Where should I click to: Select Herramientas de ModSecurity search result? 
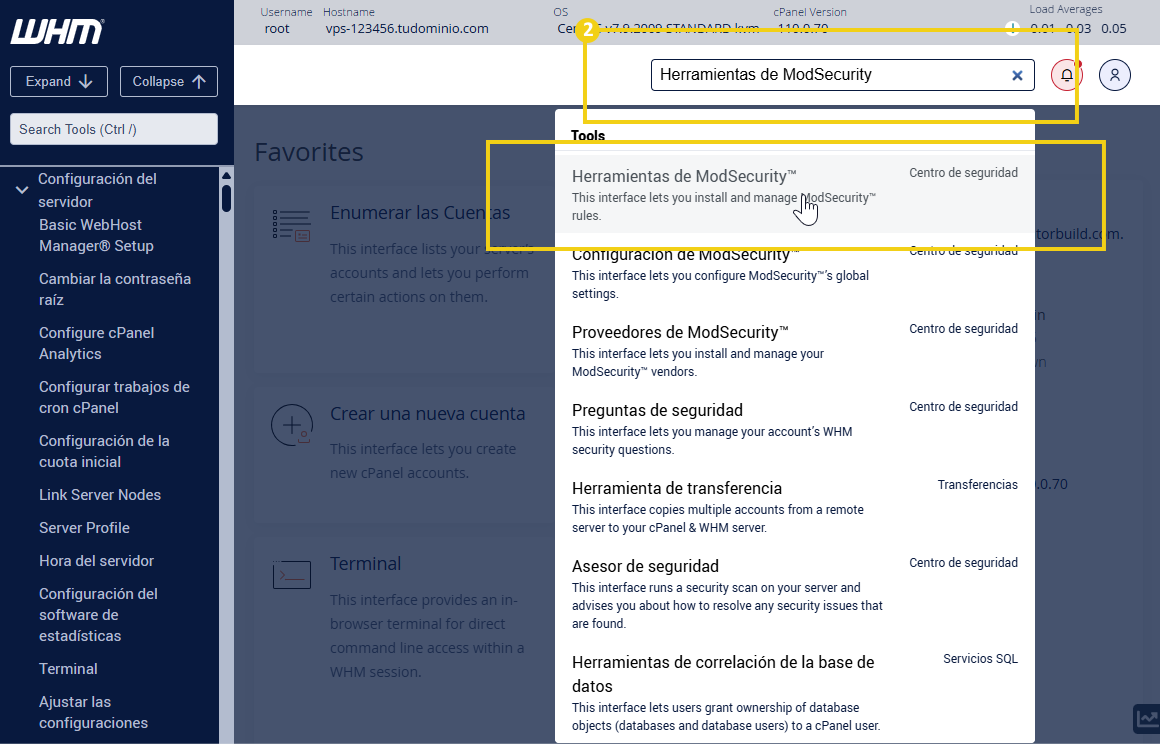[x=795, y=194]
